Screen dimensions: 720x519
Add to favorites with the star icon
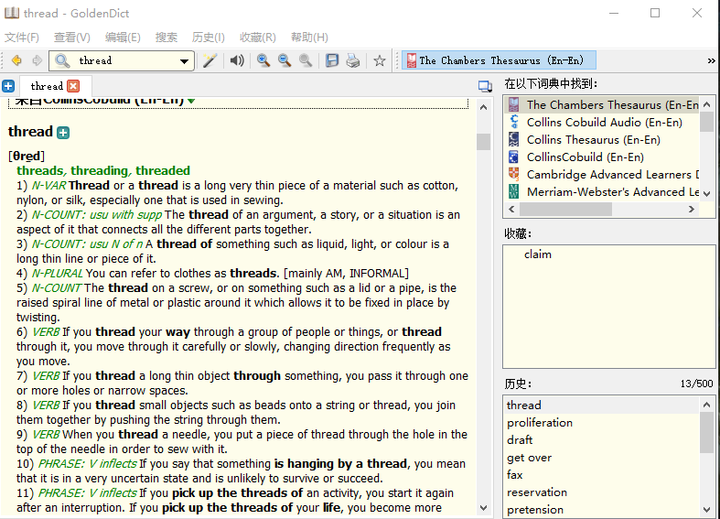pyautogui.click(x=380, y=61)
